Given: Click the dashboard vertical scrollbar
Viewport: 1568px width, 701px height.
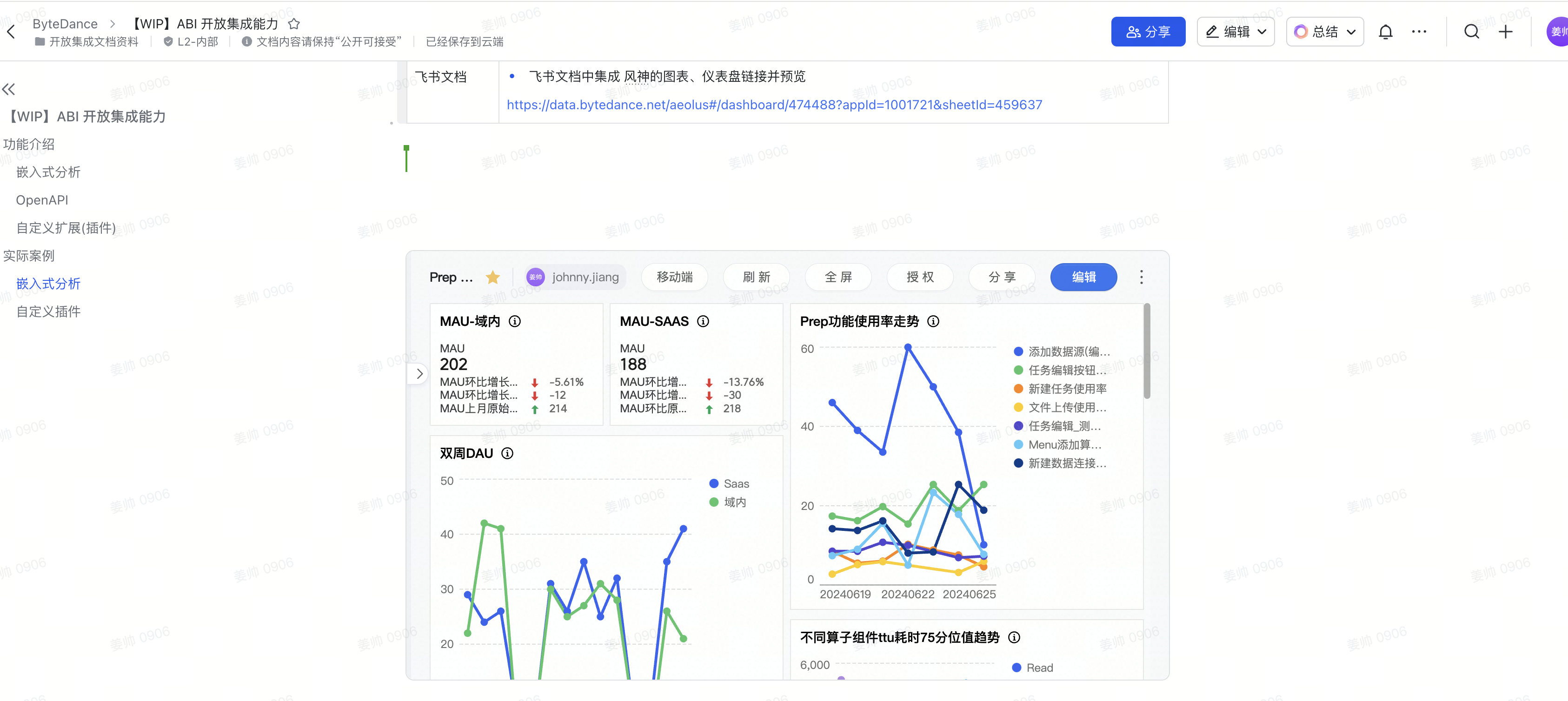Looking at the screenshot, I should (1147, 352).
